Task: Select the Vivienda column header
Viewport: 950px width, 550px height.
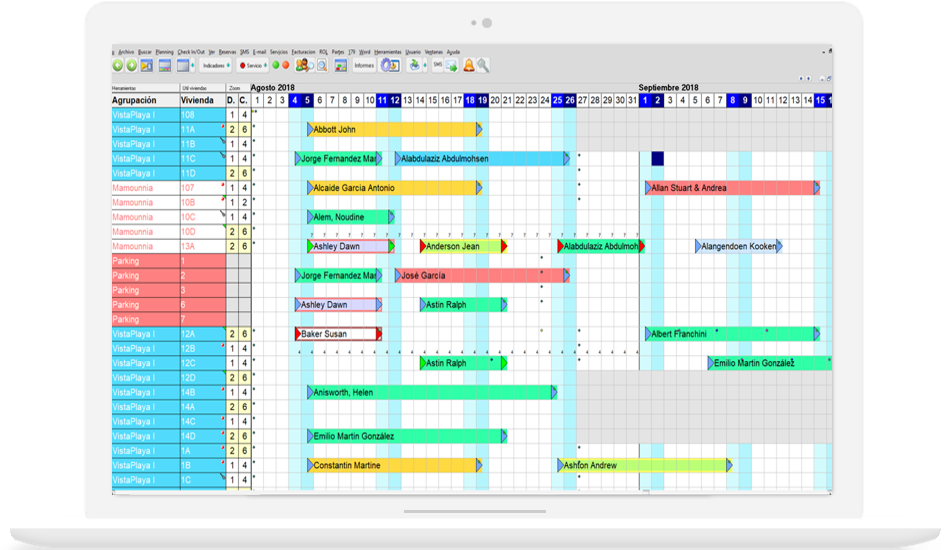Action: [203, 101]
